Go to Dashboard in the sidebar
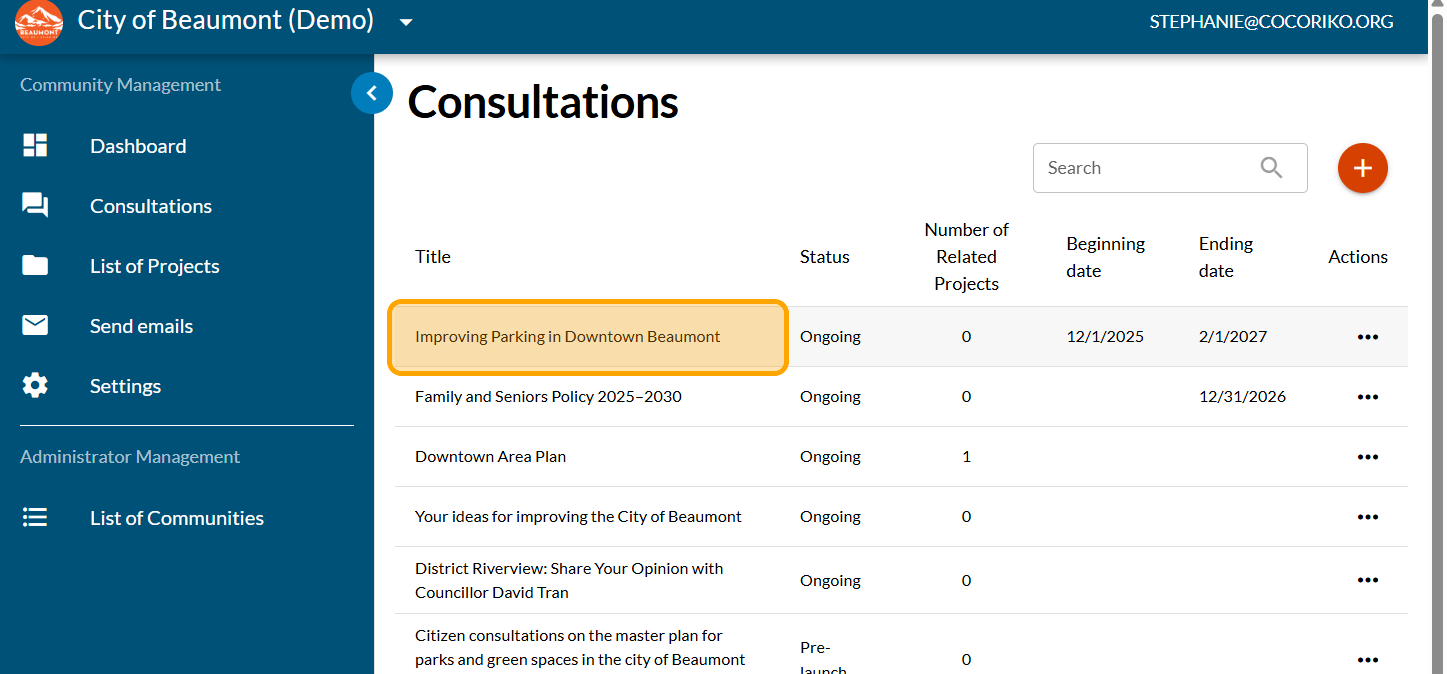The width and height of the screenshot is (1447, 674). pos(138,146)
